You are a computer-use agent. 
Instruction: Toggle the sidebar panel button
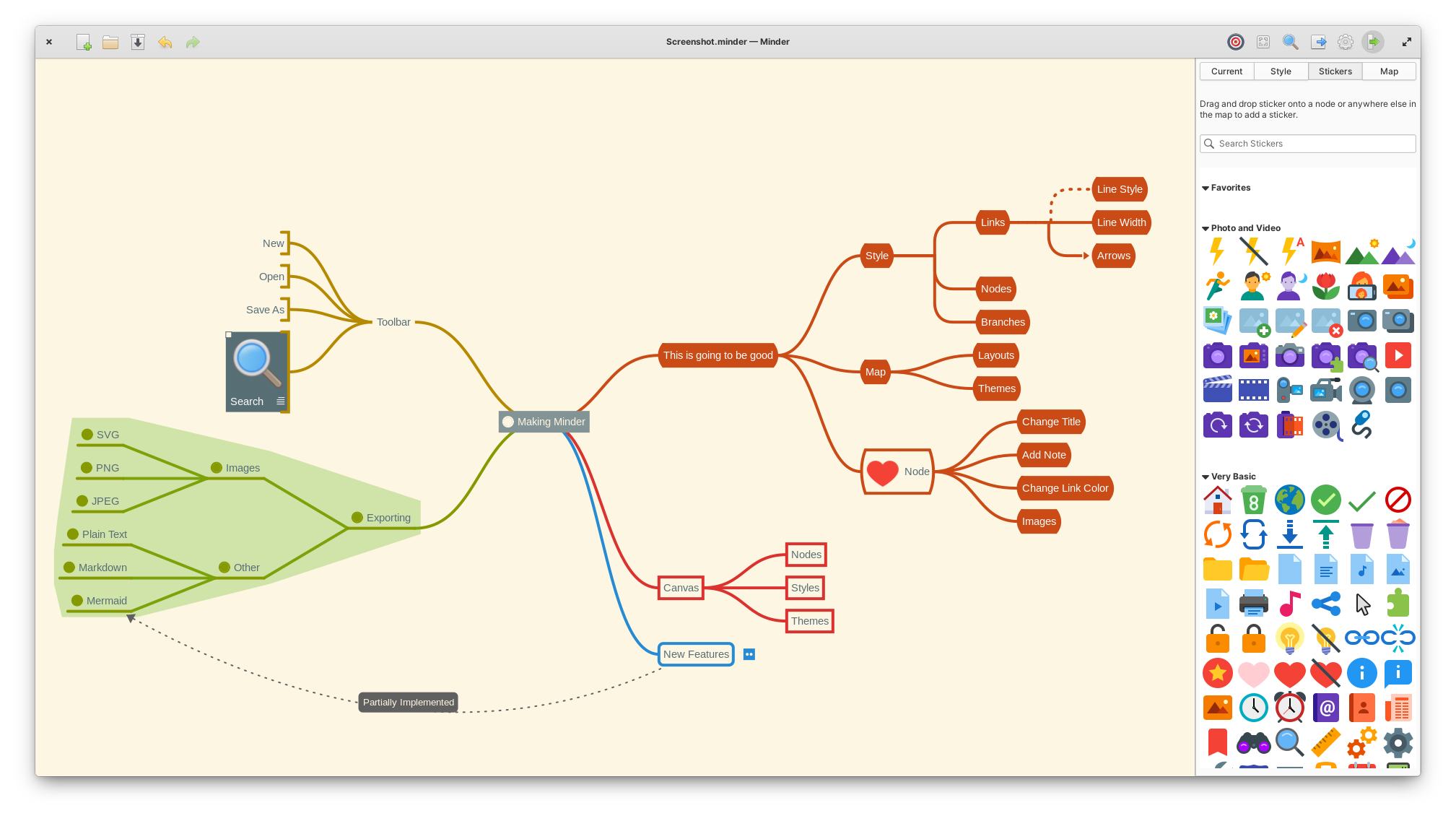[x=1373, y=43]
